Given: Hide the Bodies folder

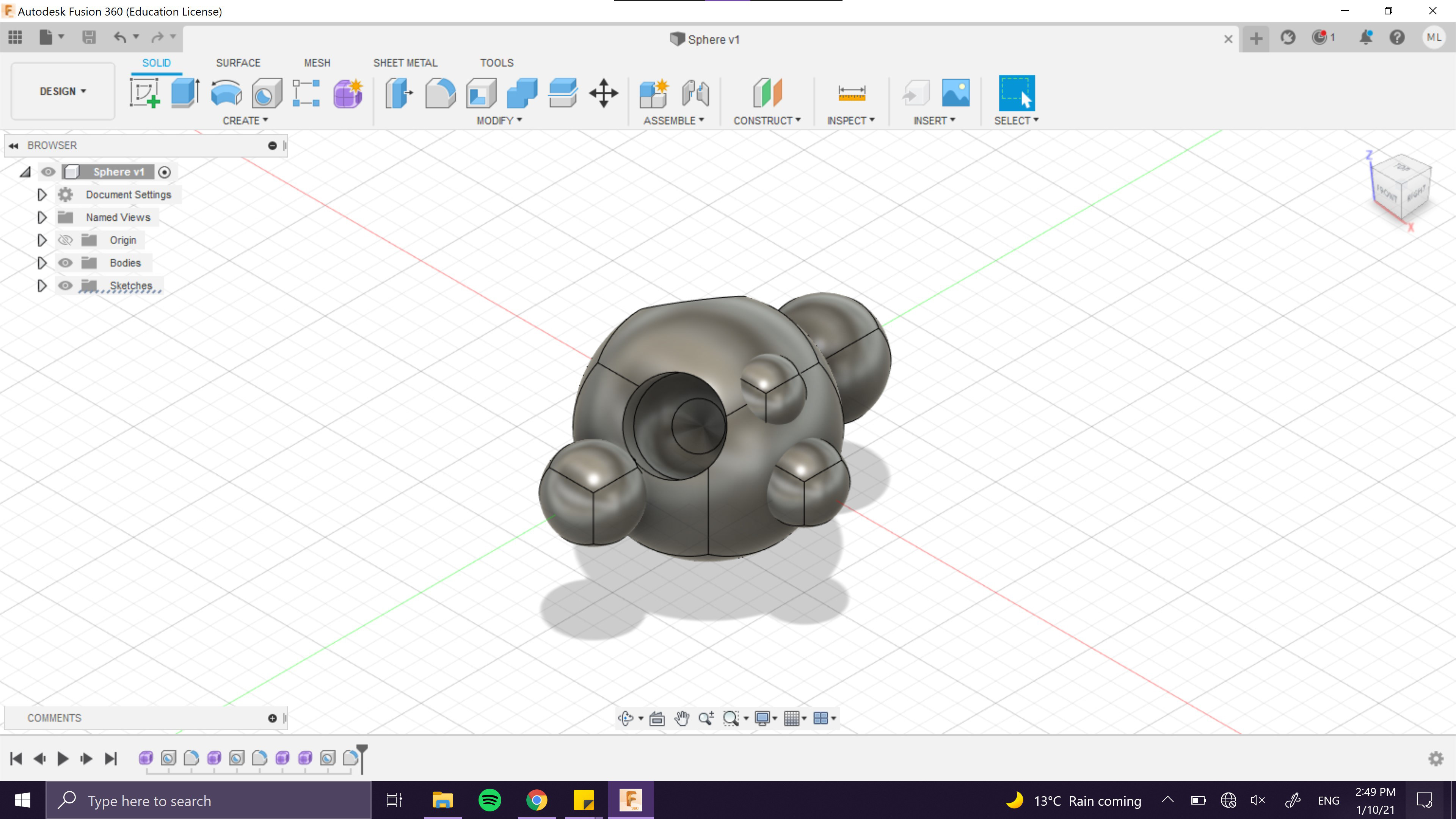Looking at the screenshot, I should pyautogui.click(x=66, y=263).
